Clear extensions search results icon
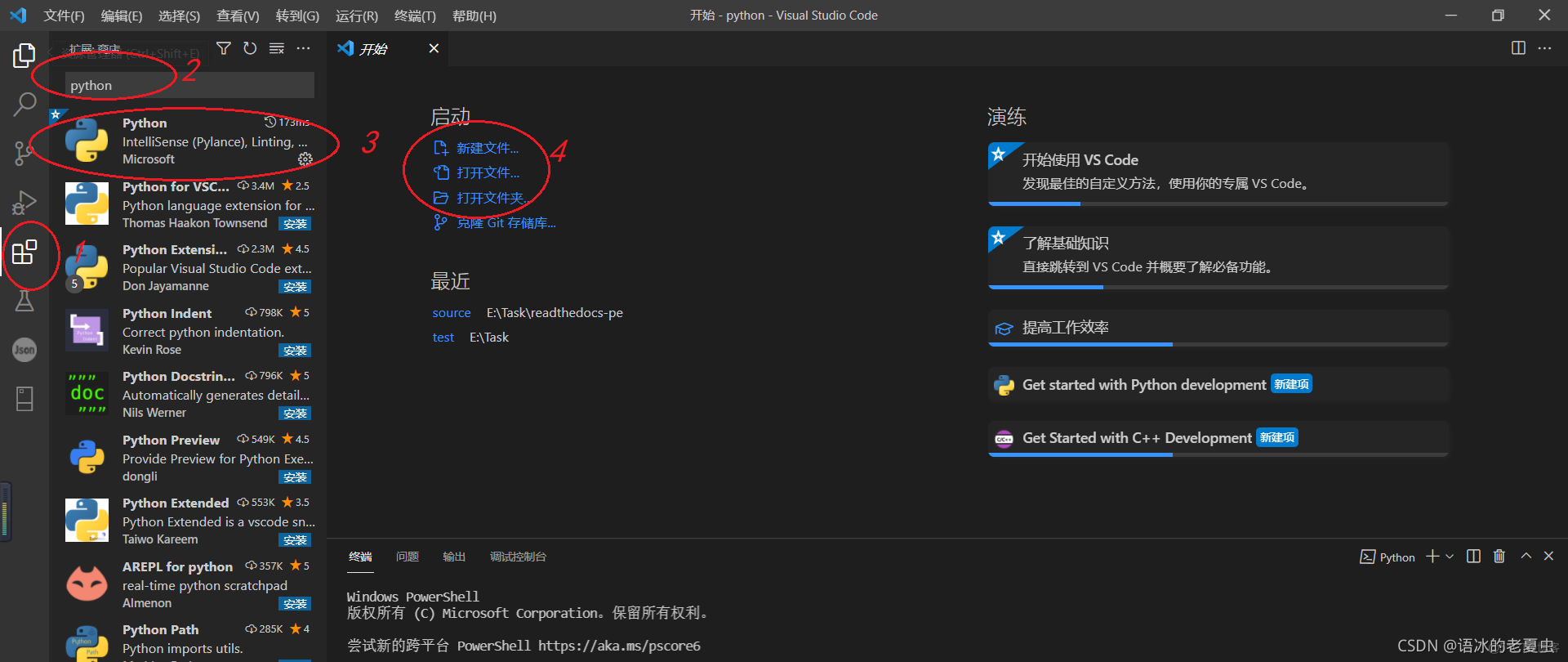The image size is (1568, 662). tap(277, 49)
